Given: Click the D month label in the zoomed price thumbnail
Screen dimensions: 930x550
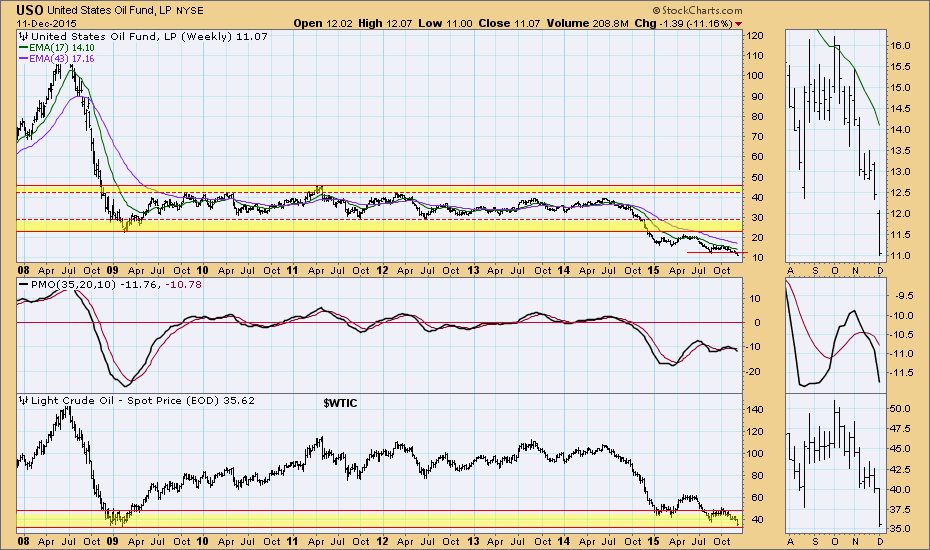Looking at the screenshot, I should (x=878, y=270).
